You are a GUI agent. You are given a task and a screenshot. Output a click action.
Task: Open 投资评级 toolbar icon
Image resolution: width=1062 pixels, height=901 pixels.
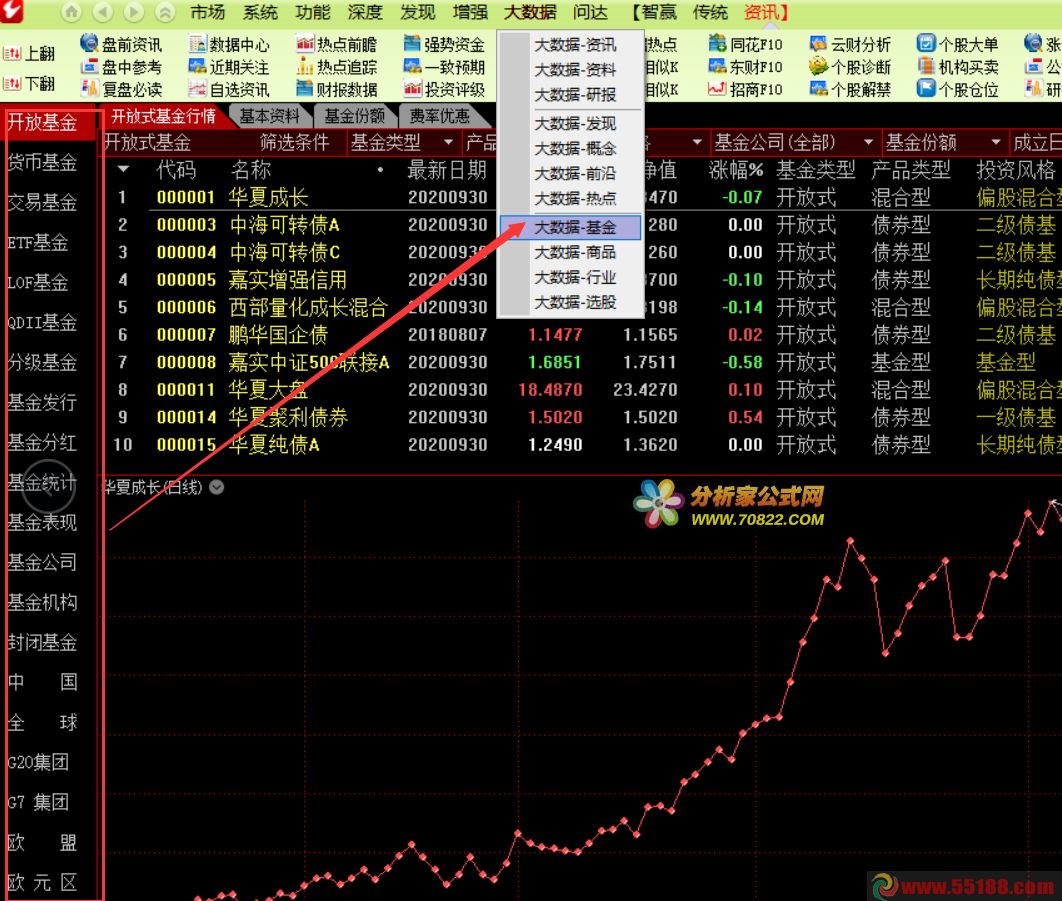coord(412,89)
